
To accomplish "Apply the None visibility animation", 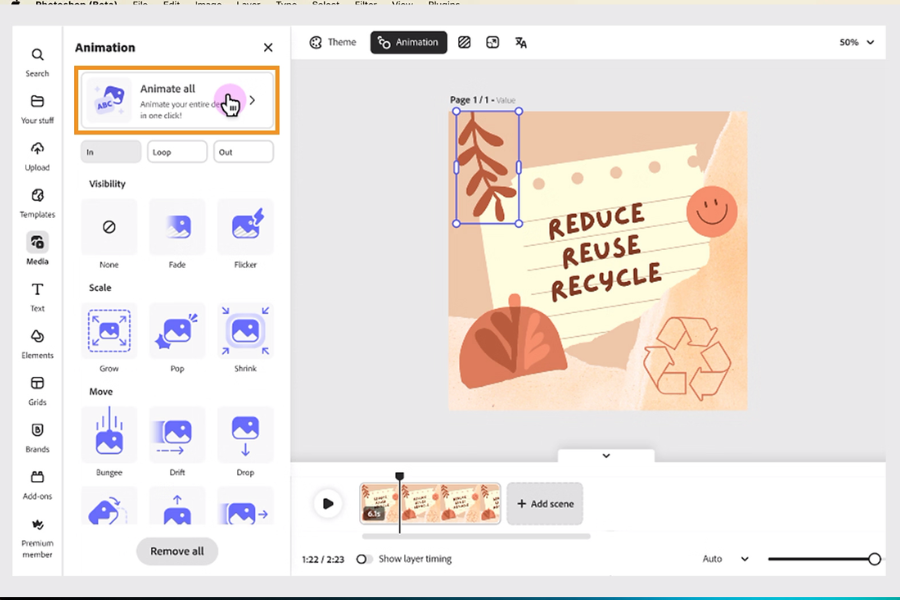I will point(109,227).
